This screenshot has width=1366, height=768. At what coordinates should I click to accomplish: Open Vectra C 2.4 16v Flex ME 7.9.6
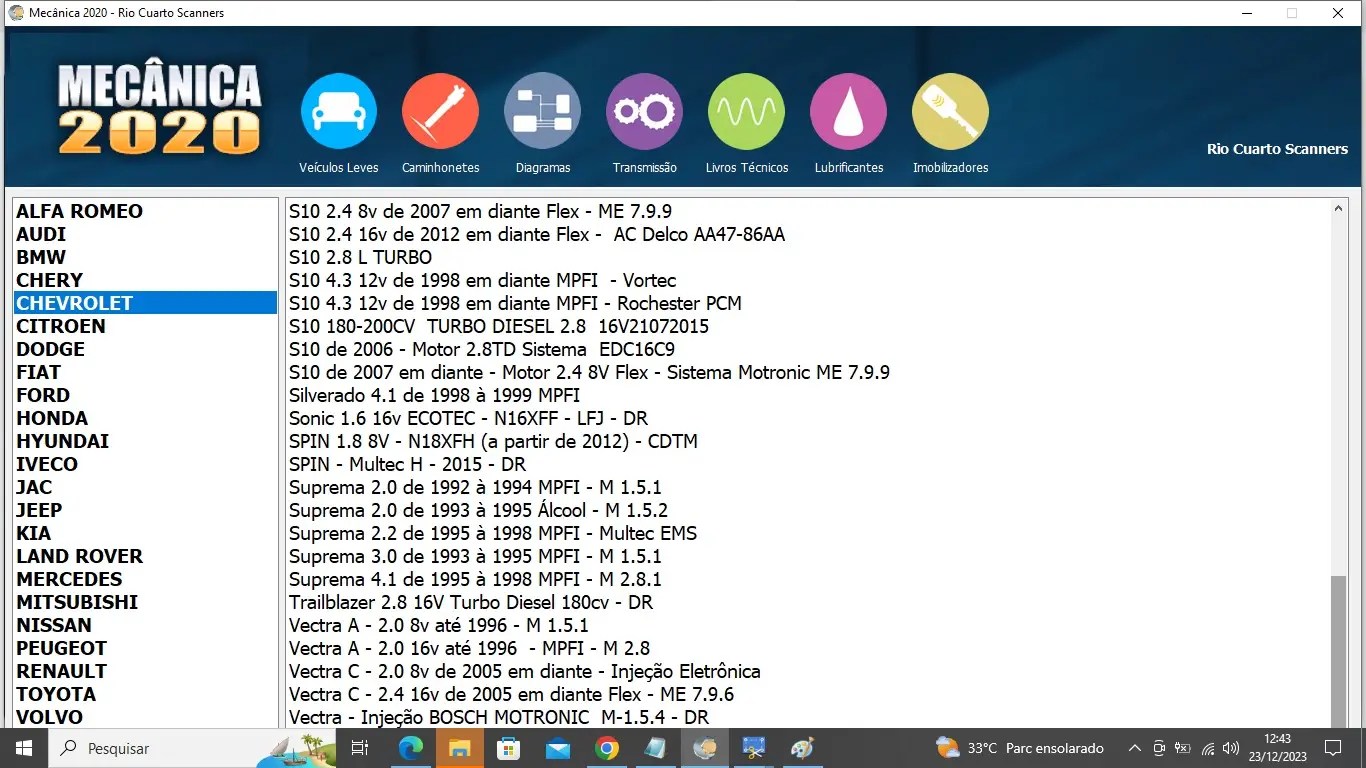point(512,694)
